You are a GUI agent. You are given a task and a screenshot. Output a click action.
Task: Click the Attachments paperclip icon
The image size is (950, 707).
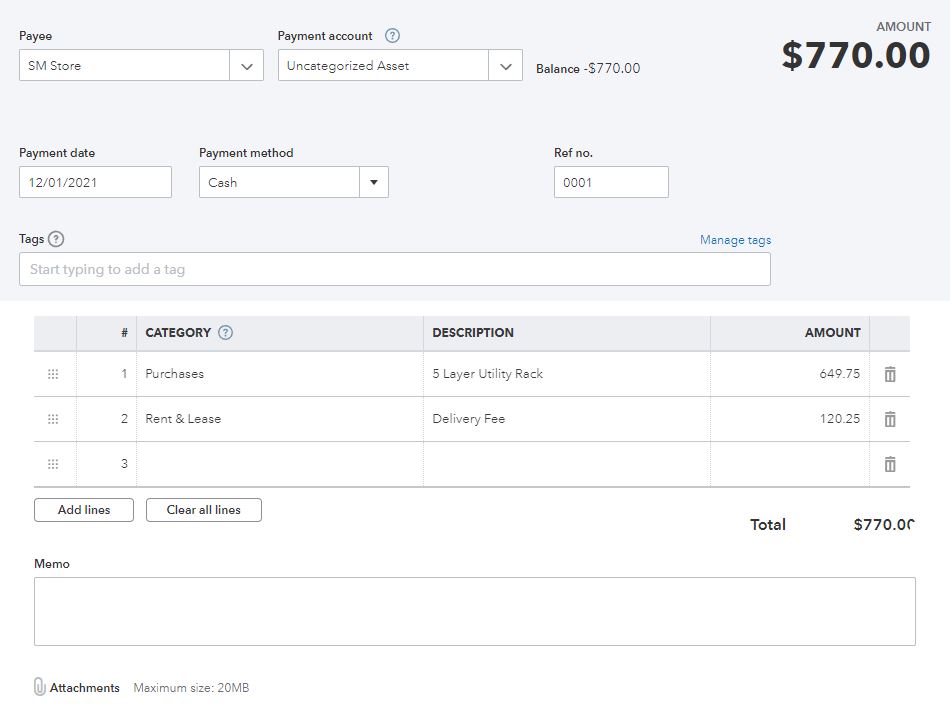click(40, 687)
